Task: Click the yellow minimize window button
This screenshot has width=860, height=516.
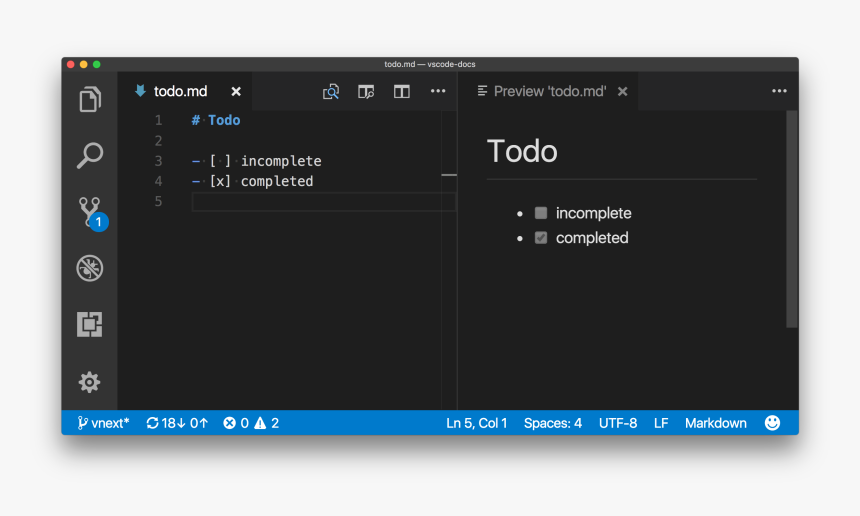Action: [83, 64]
